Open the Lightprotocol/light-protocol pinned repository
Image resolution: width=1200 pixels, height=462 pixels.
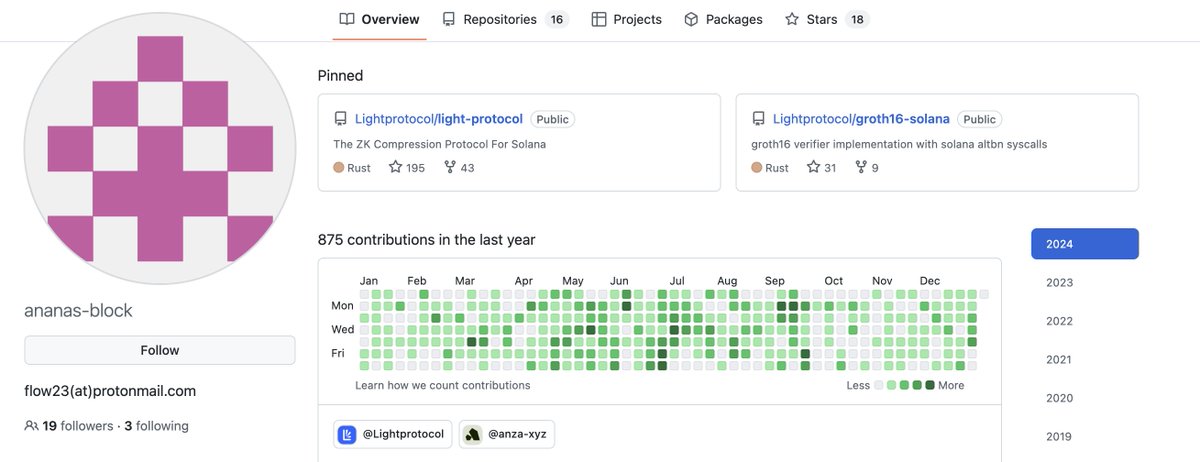click(x=440, y=119)
